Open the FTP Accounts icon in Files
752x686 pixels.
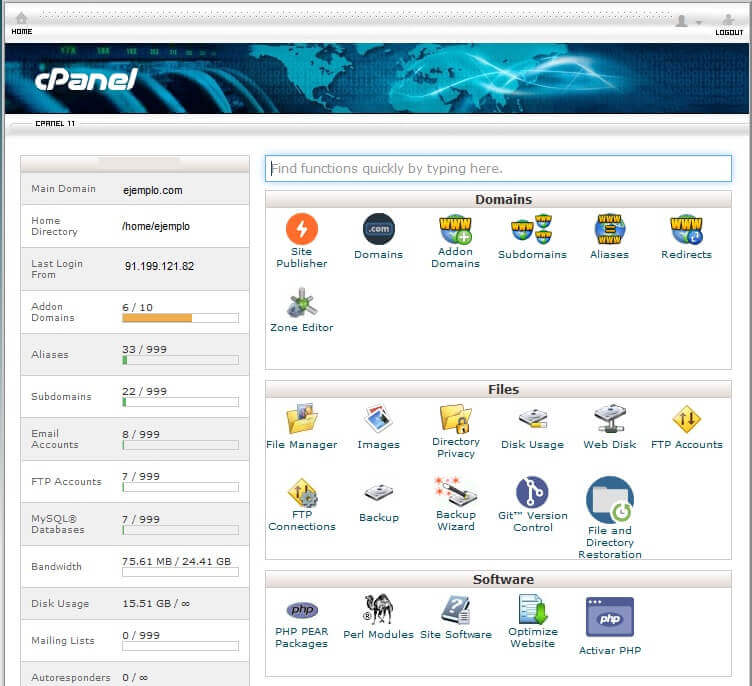click(686, 419)
